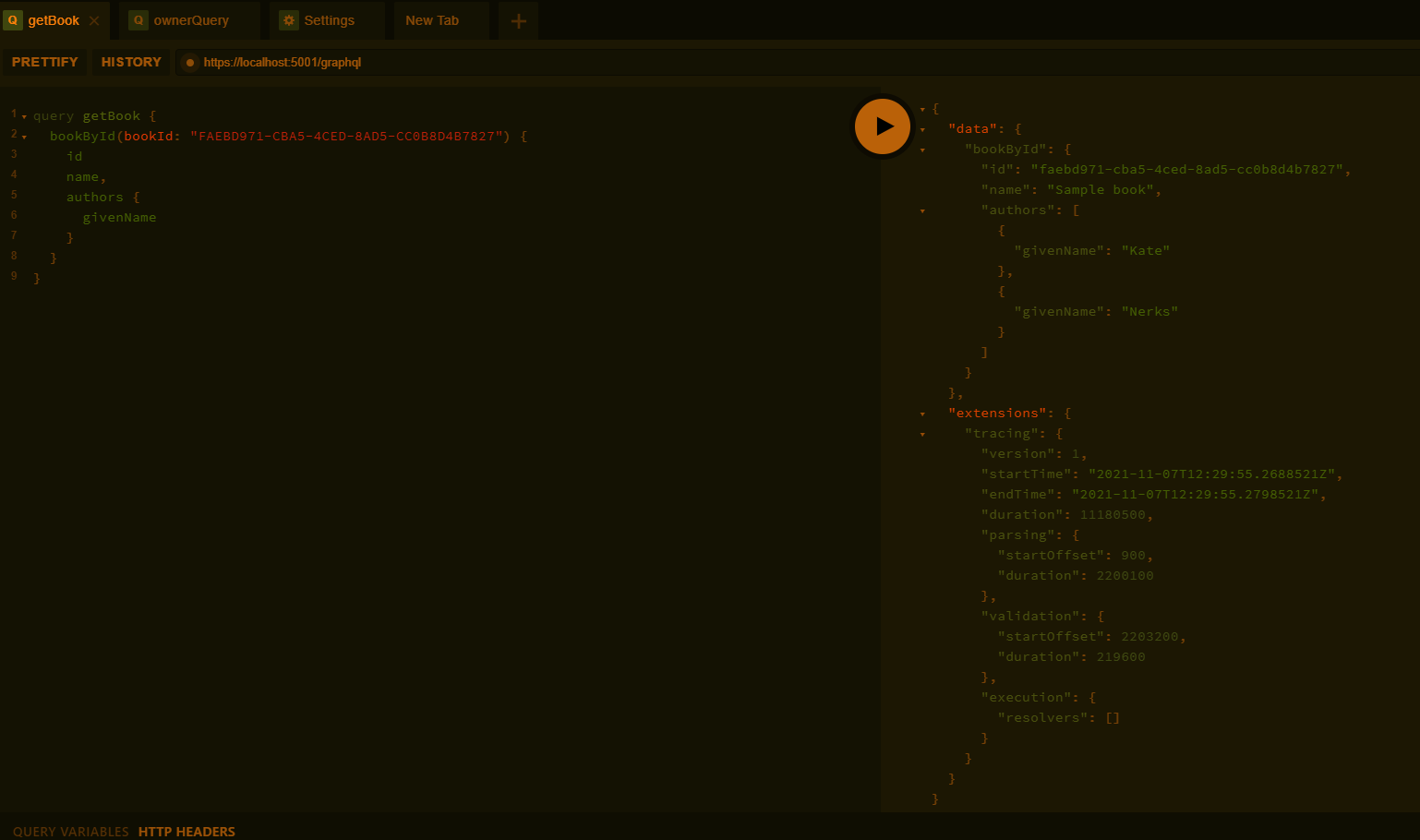The image size is (1420, 840).
Task: Click the Q icon on ownerQuery tab
Action: 138,20
